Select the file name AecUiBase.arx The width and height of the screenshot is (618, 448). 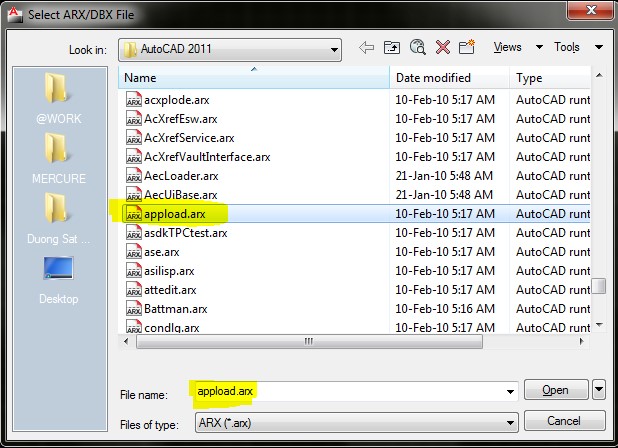181,195
